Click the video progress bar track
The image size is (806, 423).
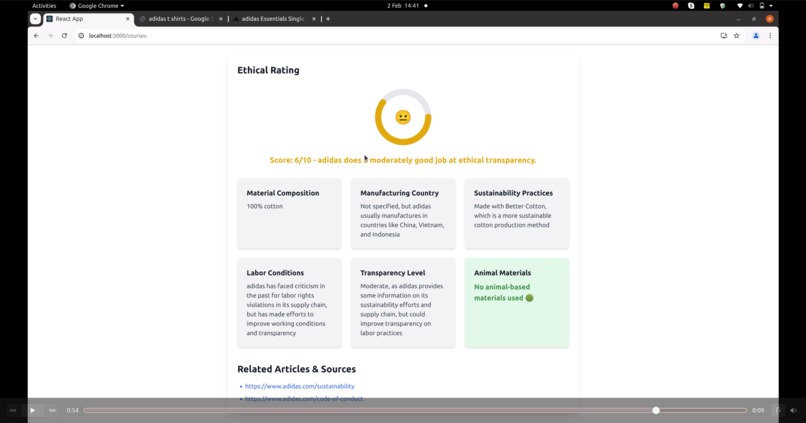pos(415,410)
